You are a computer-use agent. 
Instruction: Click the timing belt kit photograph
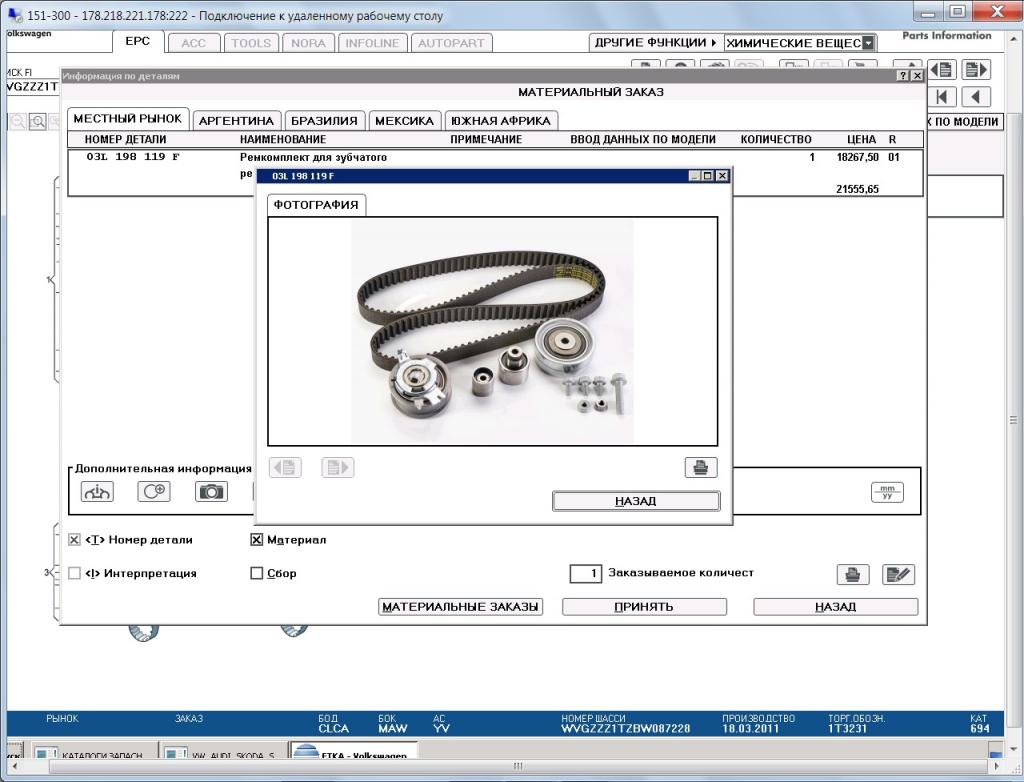pyautogui.click(x=492, y=331)
